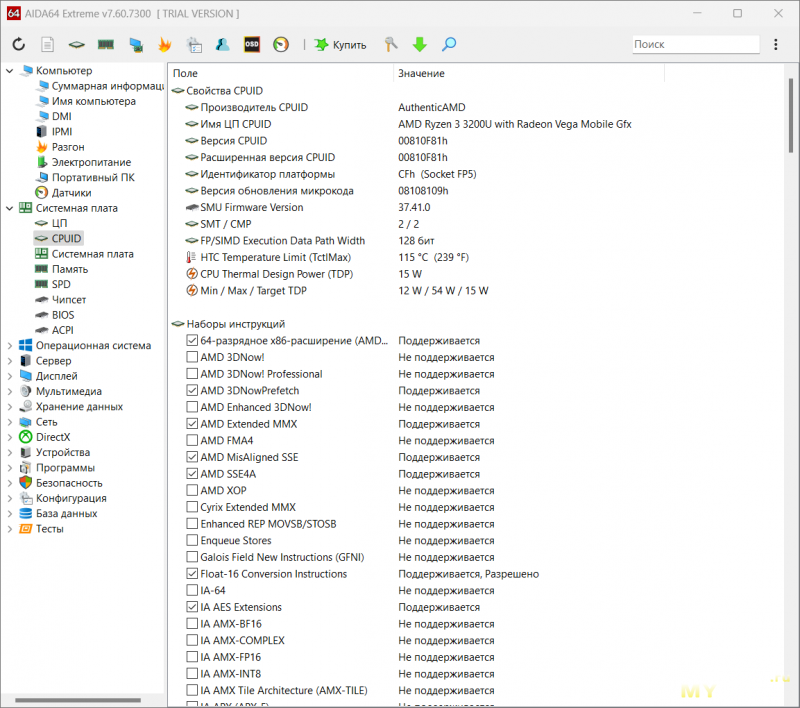Select the Электропитание battery icon in tree
Screen dimensions: 800x708
pos(42,162)
